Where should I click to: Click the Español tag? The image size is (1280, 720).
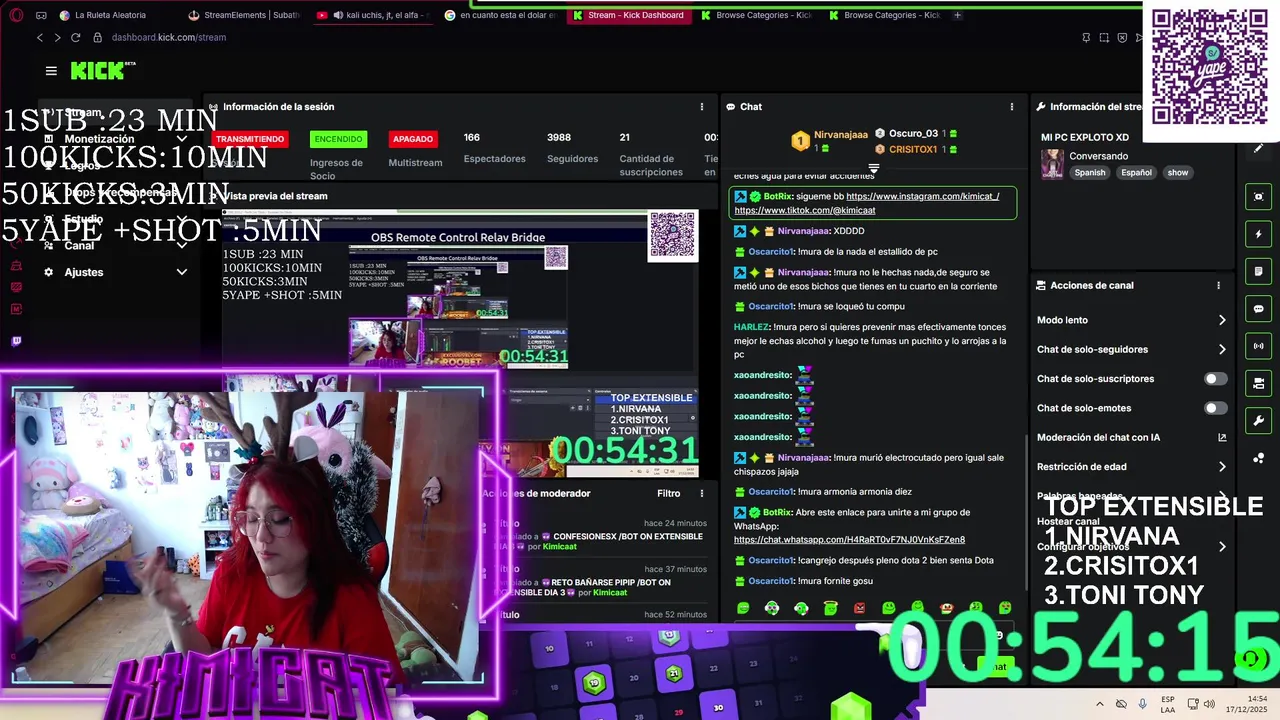1136,173
